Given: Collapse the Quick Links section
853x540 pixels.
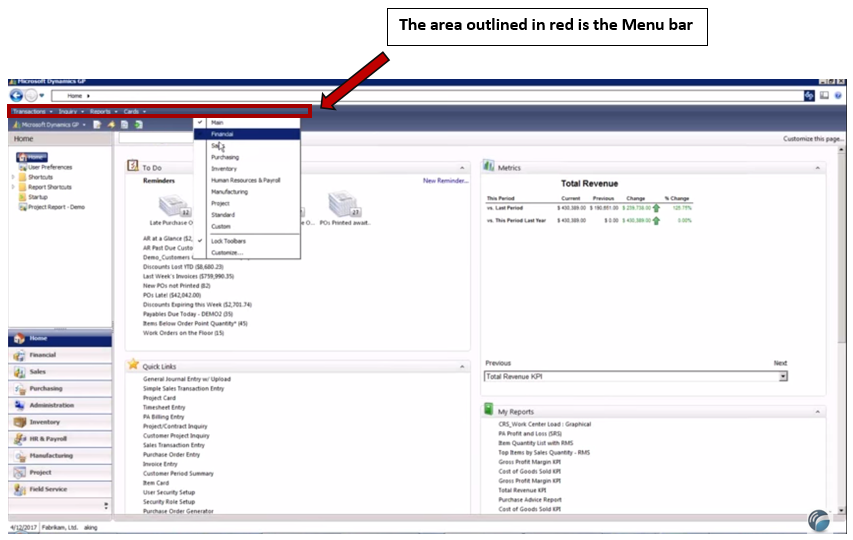Looking at the screenshot, I should pos(462,367).
